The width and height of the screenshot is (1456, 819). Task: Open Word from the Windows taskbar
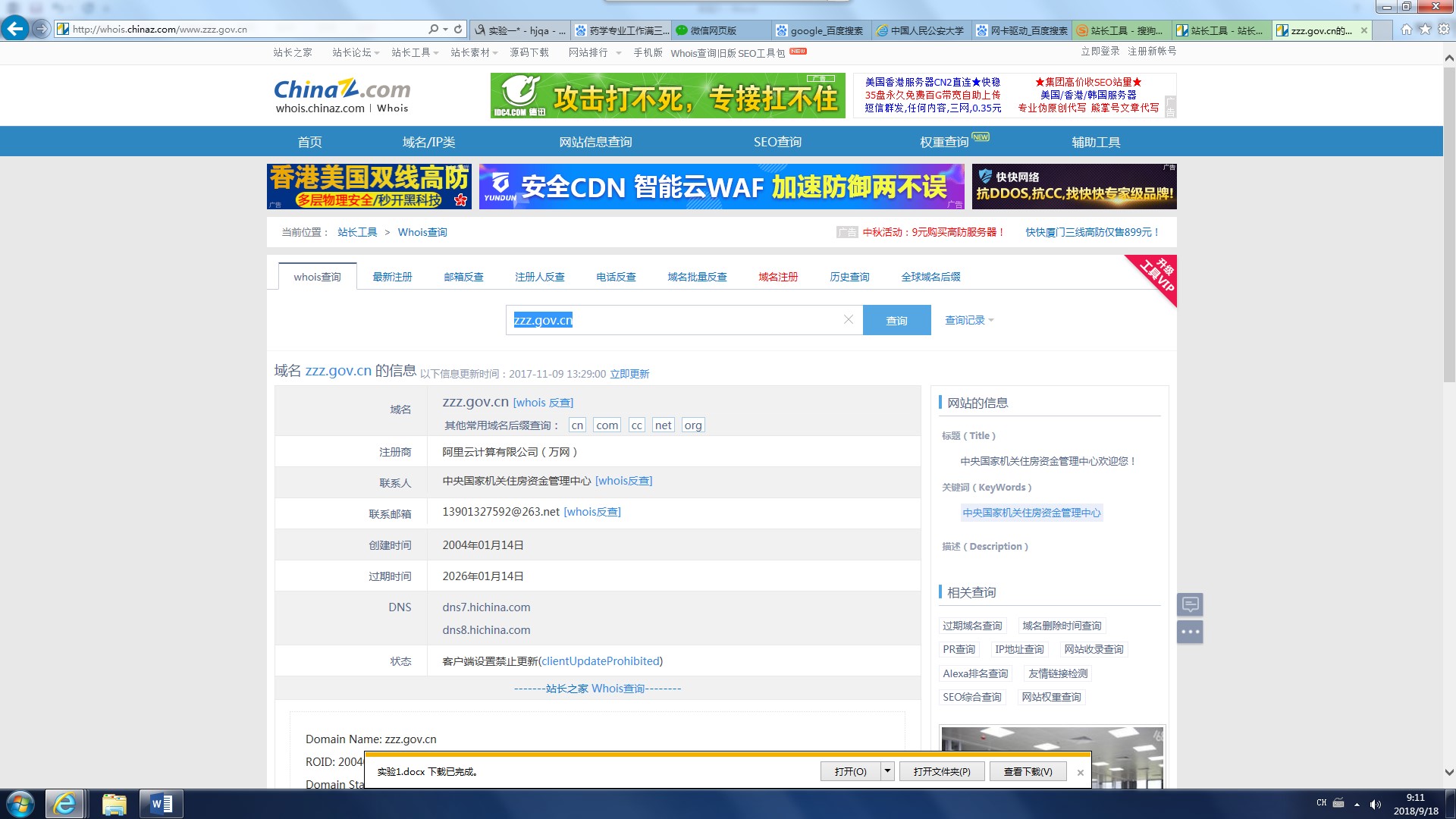pos(162,804)
